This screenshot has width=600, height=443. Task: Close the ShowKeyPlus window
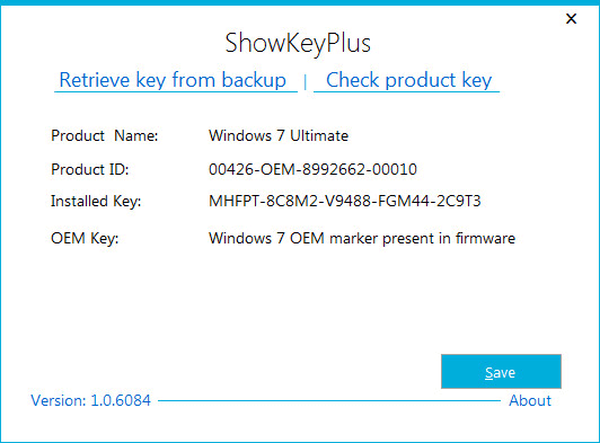coord(571,19)
